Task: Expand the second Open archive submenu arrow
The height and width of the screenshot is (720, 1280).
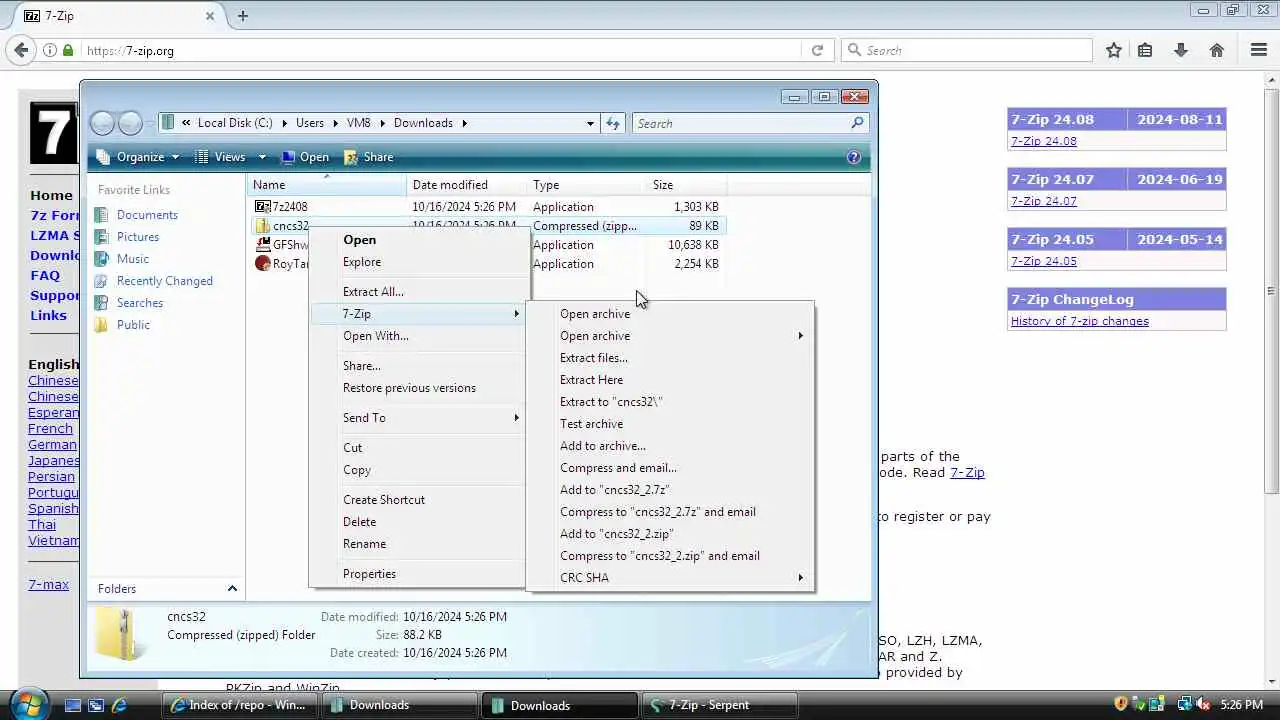Action: [800, 336]
